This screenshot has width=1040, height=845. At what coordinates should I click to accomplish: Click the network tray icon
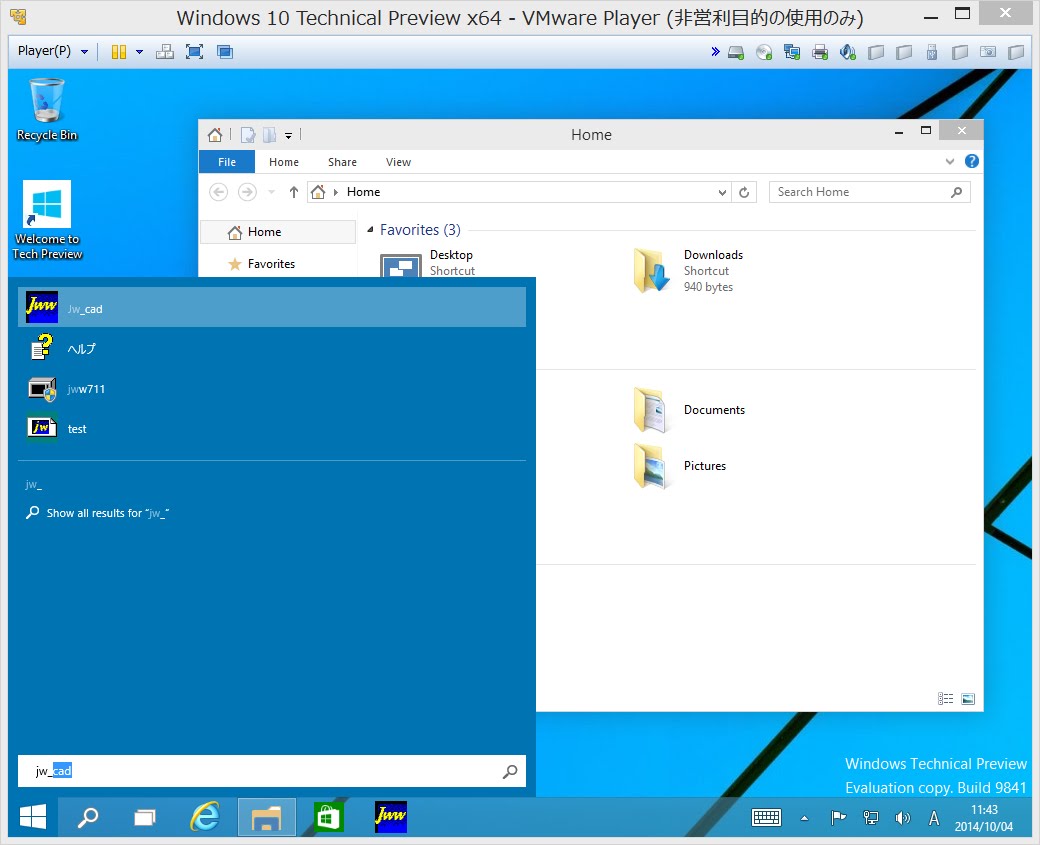[x=870, y=818]
